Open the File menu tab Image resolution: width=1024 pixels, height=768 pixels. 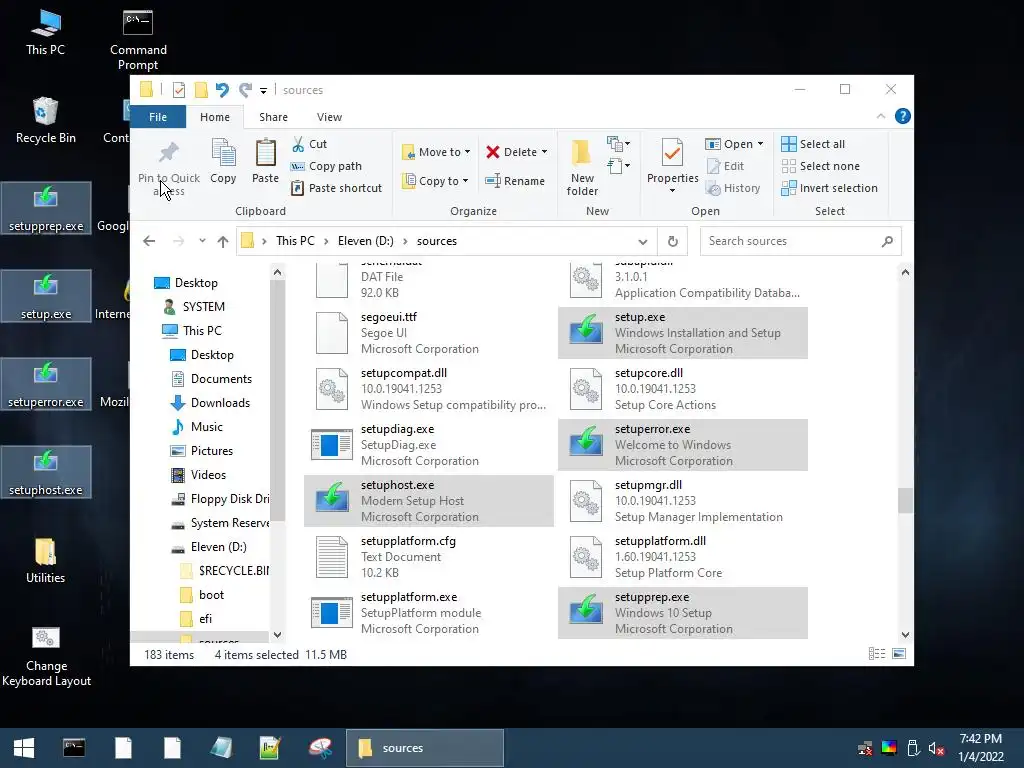click(x=158, y=117)
